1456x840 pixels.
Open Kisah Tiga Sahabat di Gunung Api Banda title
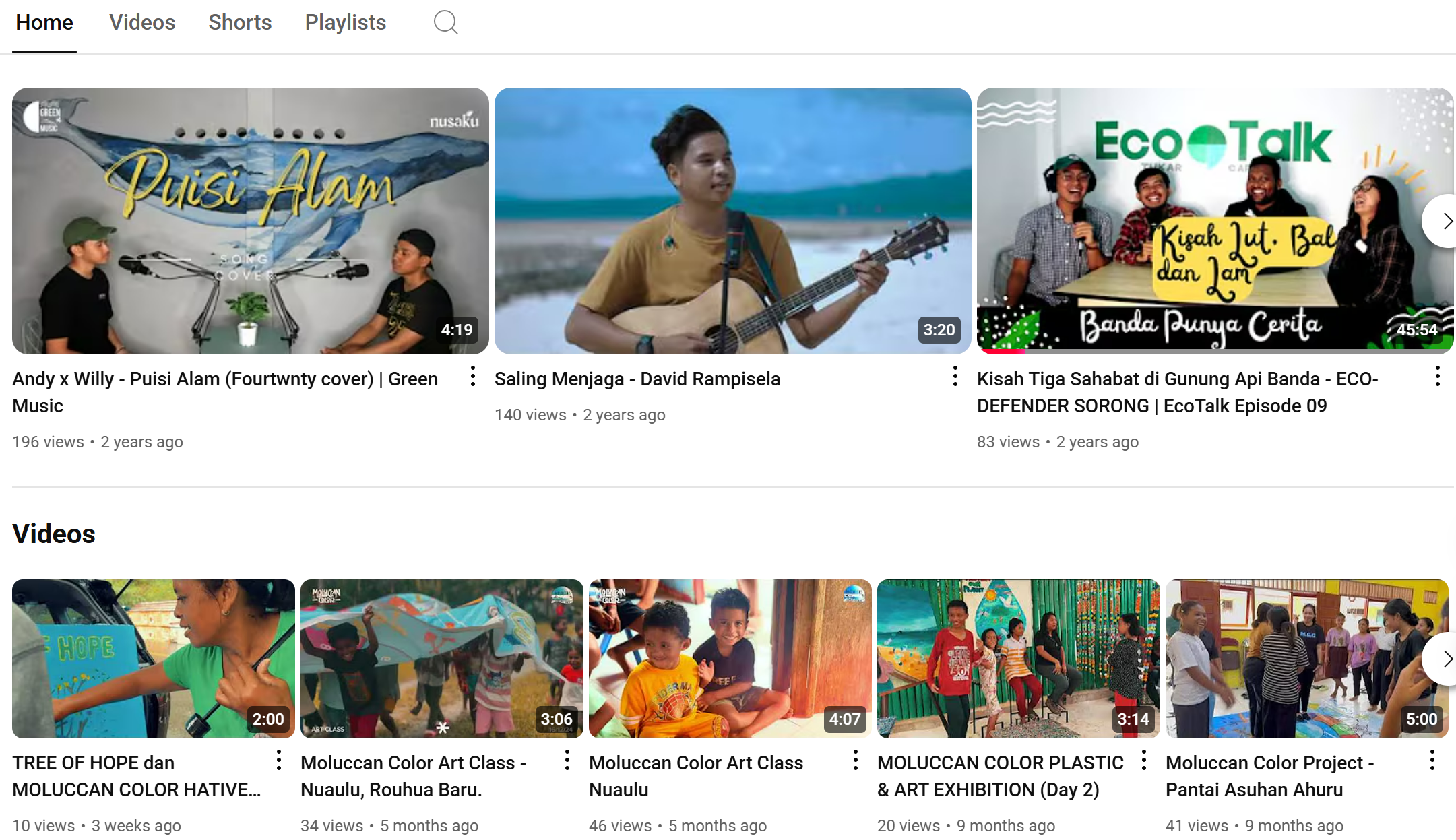pos(1176,379)
